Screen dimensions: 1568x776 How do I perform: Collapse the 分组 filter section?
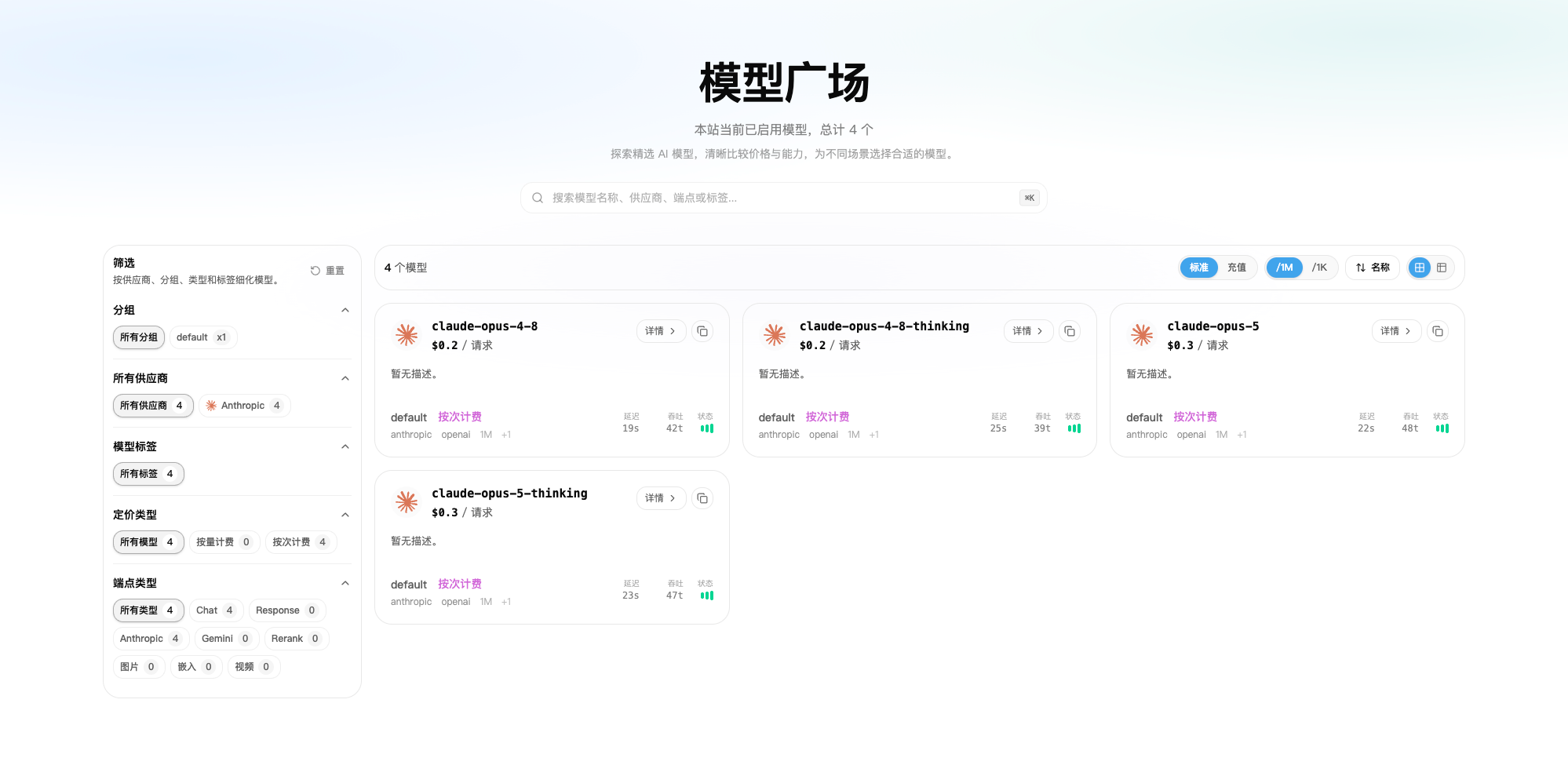(345, 310)
